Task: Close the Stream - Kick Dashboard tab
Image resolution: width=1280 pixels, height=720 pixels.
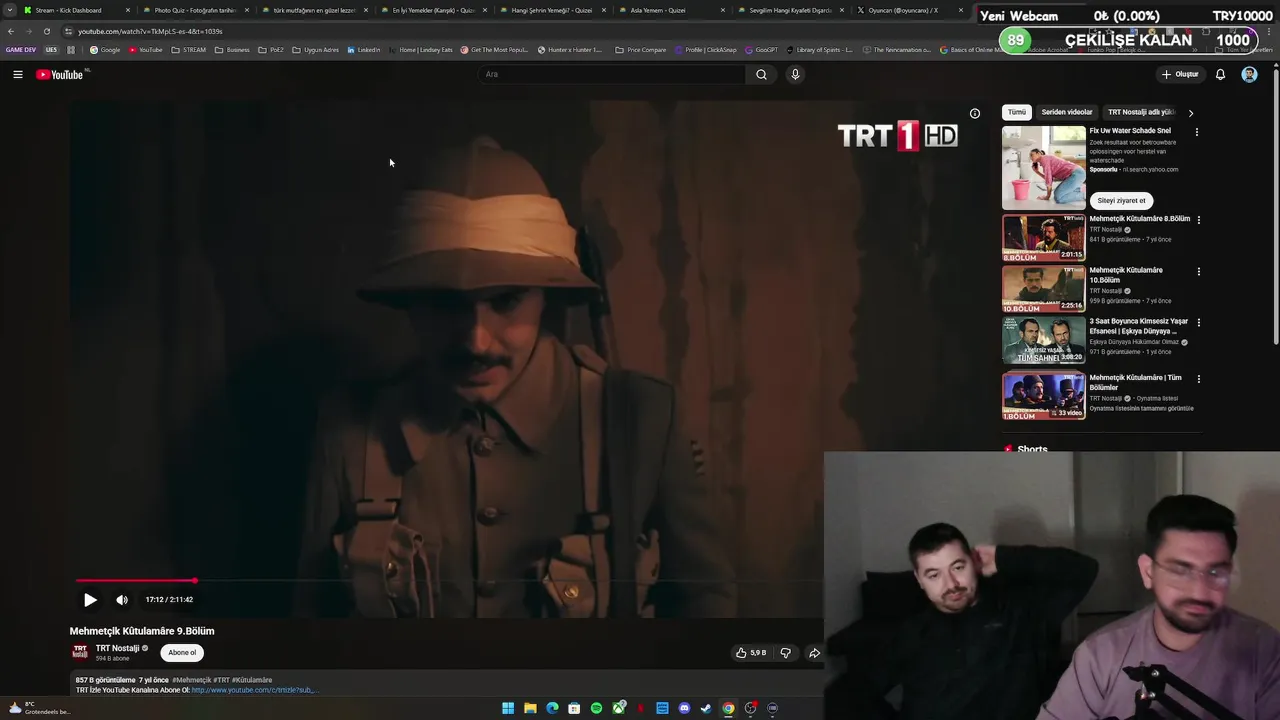Action: (128, 10)
